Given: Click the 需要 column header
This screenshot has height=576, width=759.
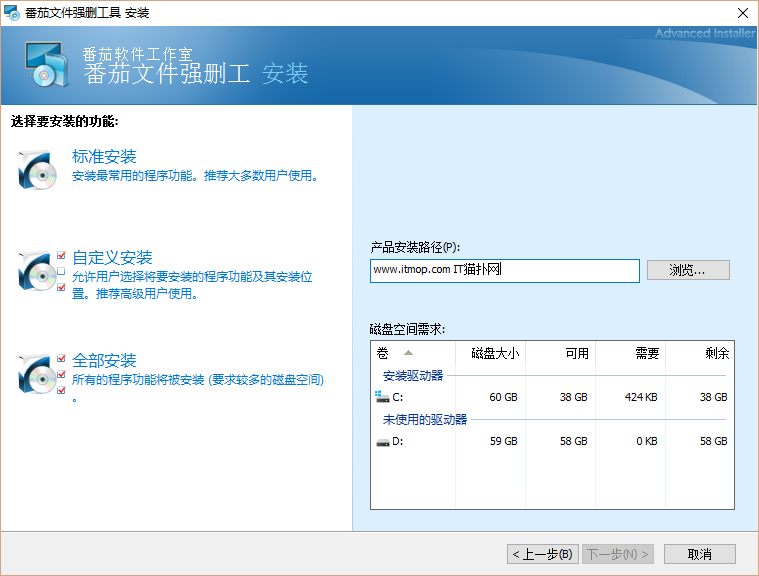Looking at the screenshot, I should point(630,353).
